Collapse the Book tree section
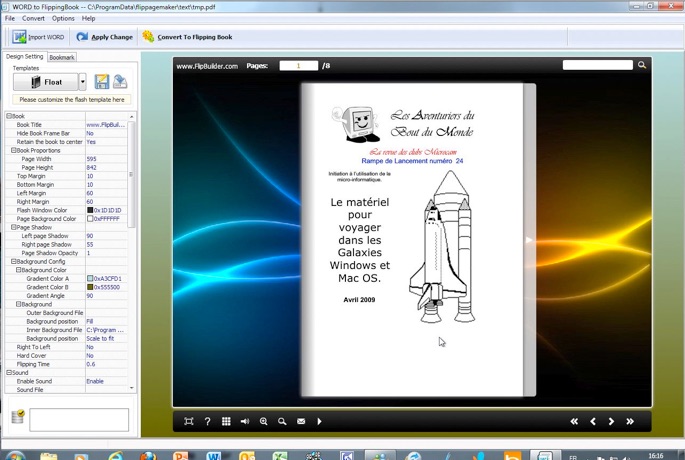This screenshot has height=460, width=685. point(9,116)
